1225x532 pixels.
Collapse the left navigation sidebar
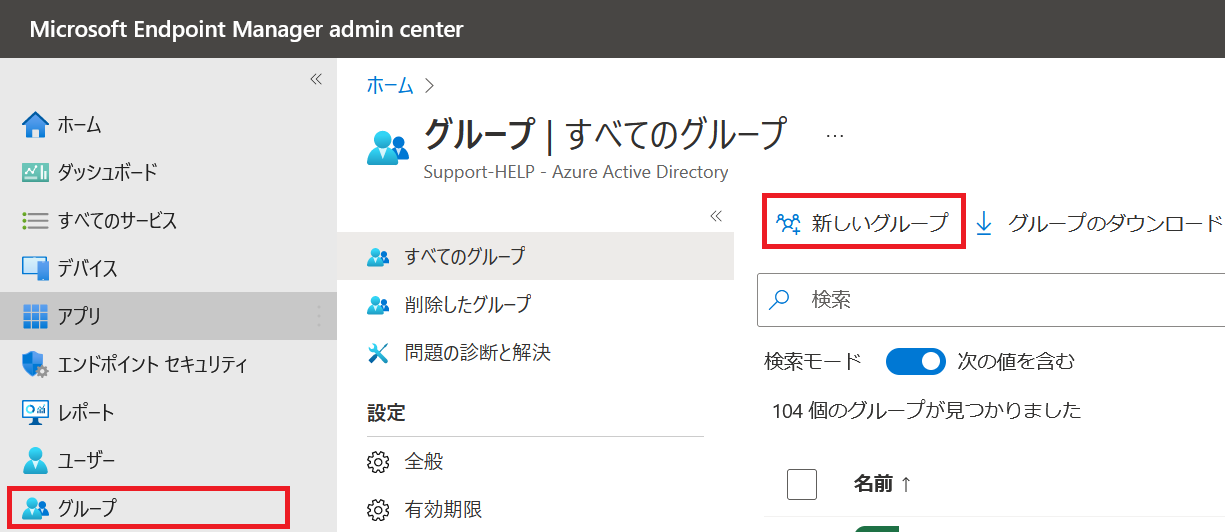(316, 79)
